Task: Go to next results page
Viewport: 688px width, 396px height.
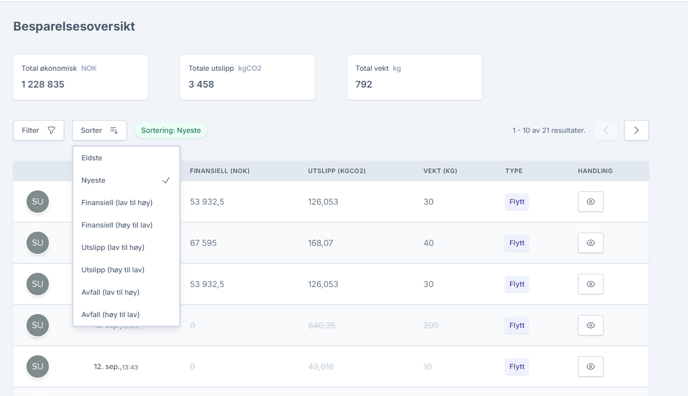Action: 636,130
